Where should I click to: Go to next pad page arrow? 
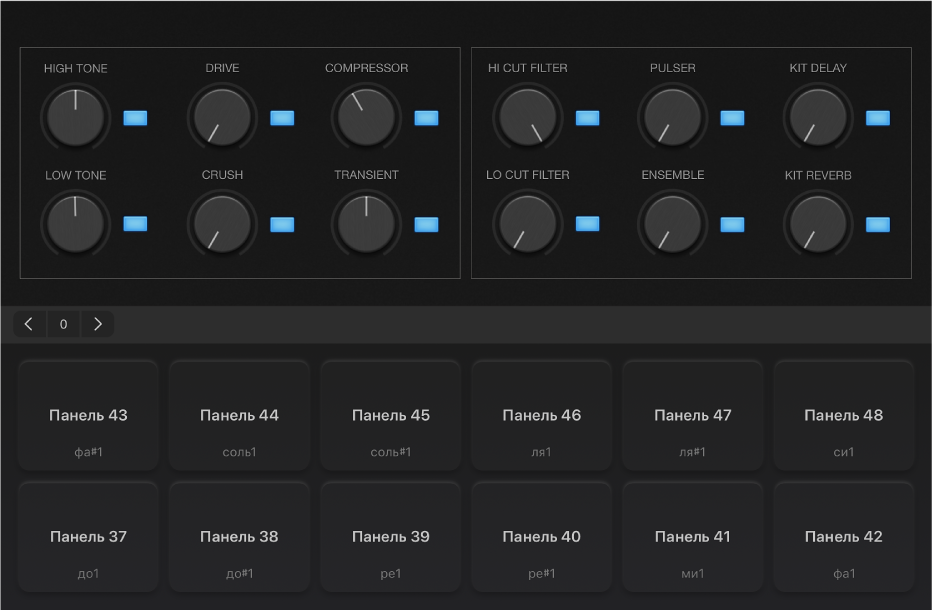97,324
